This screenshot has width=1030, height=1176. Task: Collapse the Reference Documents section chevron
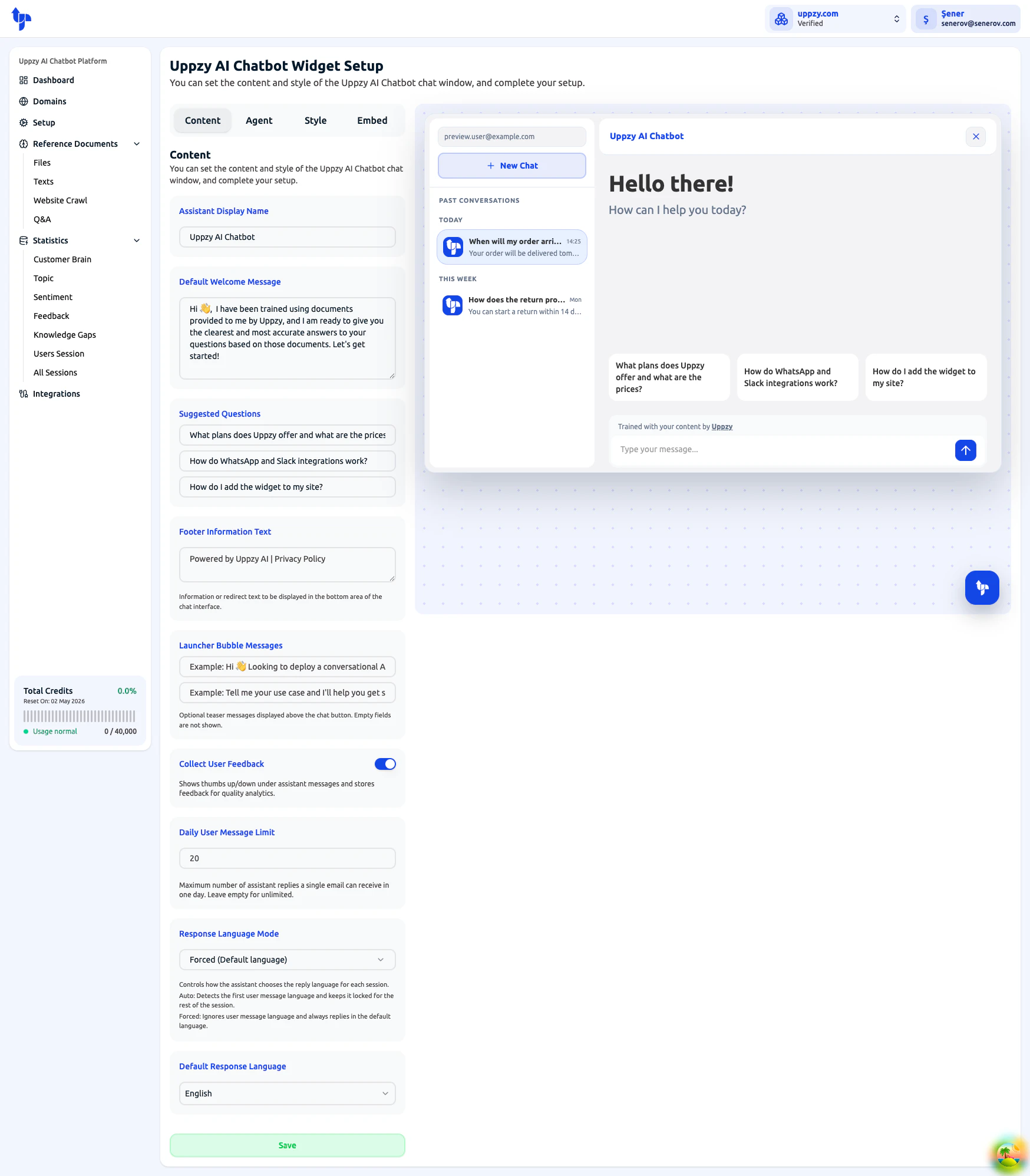click(137, 144)
